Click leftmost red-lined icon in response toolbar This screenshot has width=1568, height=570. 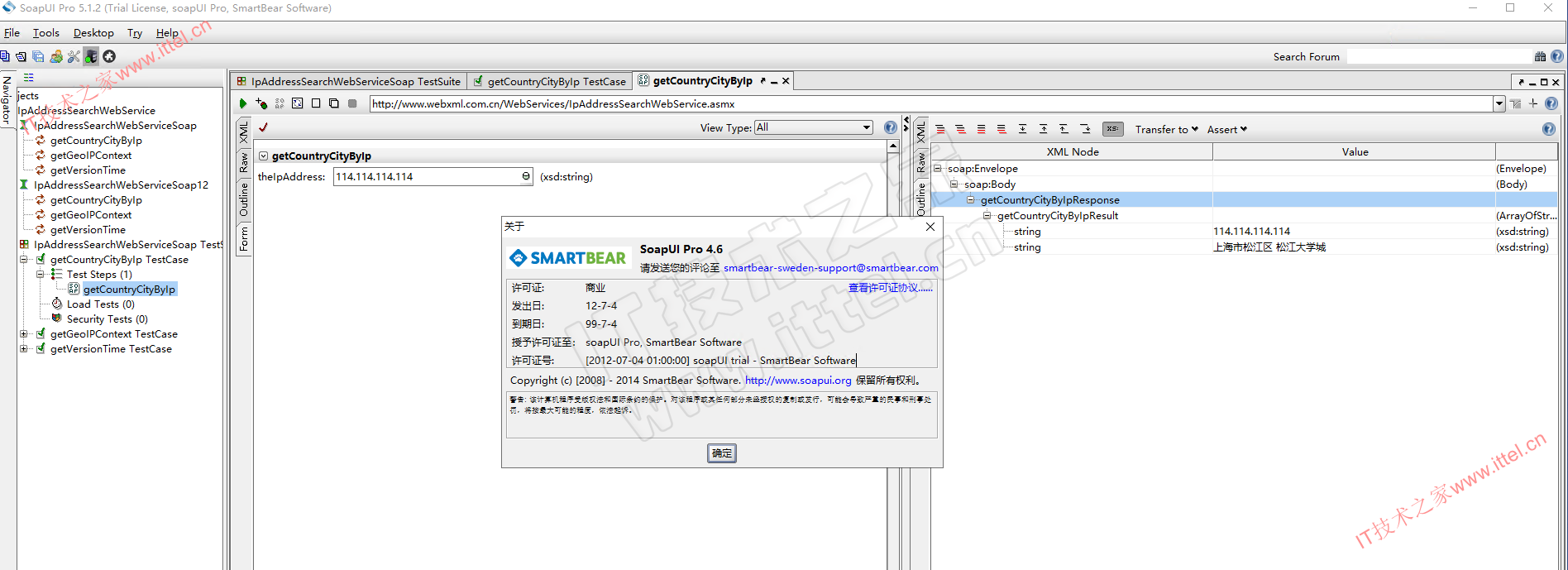tap(940, 129)
